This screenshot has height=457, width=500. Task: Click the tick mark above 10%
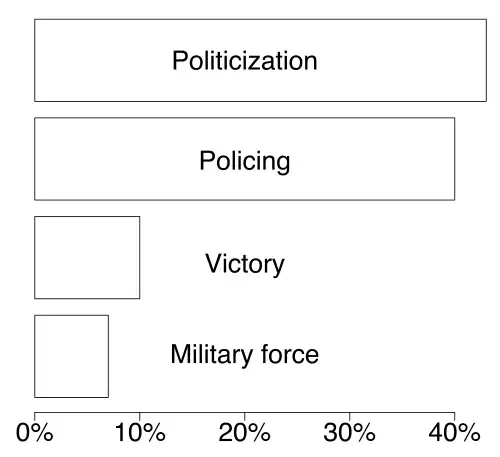[140, 416]
